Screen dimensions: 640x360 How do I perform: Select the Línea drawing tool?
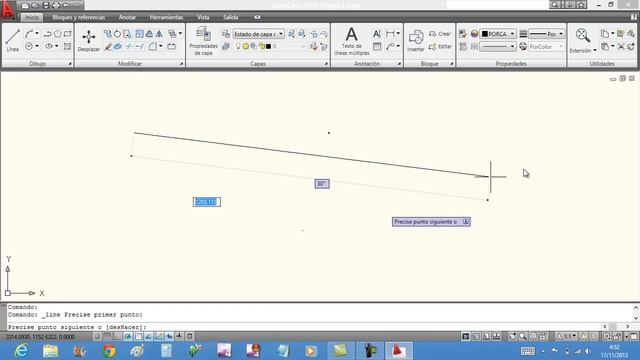(x=13, y=40)
